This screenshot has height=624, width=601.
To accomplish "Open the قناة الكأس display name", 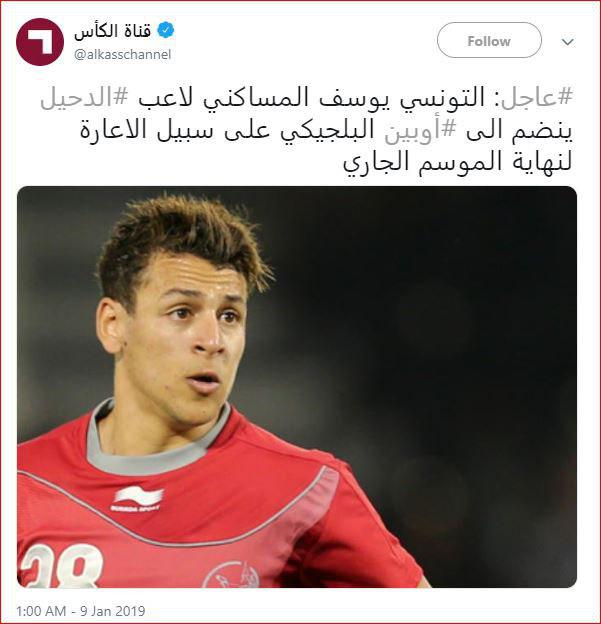I will (113, 31).
